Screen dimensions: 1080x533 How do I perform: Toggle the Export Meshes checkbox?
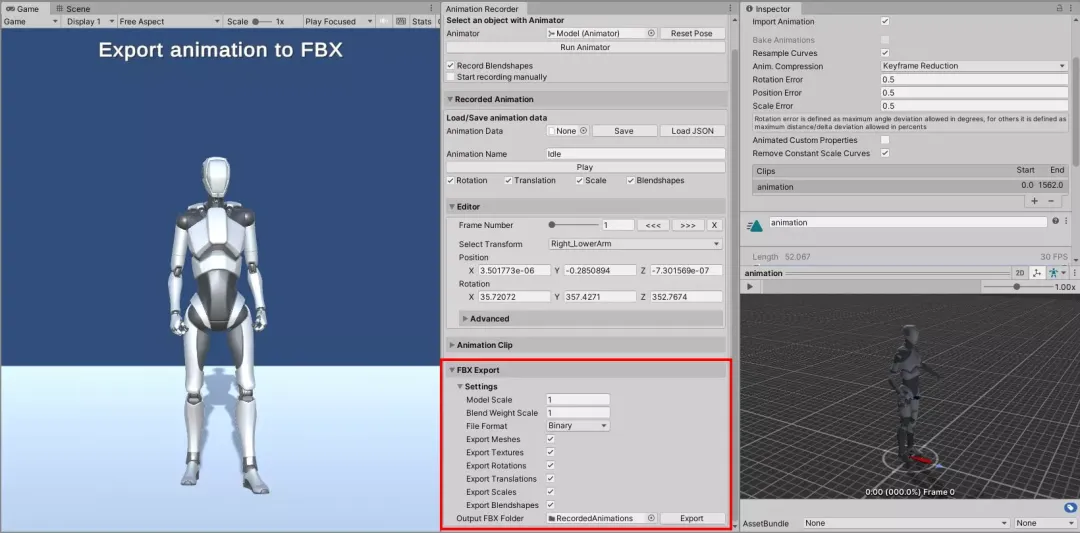550,439
